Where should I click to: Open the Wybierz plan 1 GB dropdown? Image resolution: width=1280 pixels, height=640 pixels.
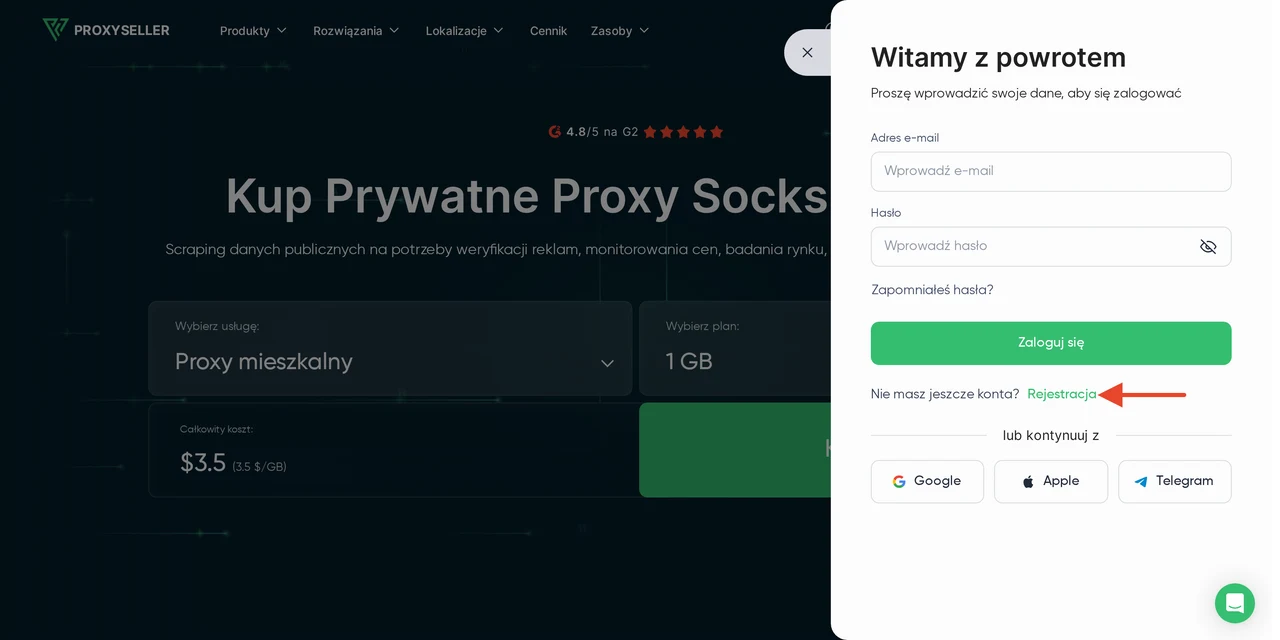pos(735,348)
